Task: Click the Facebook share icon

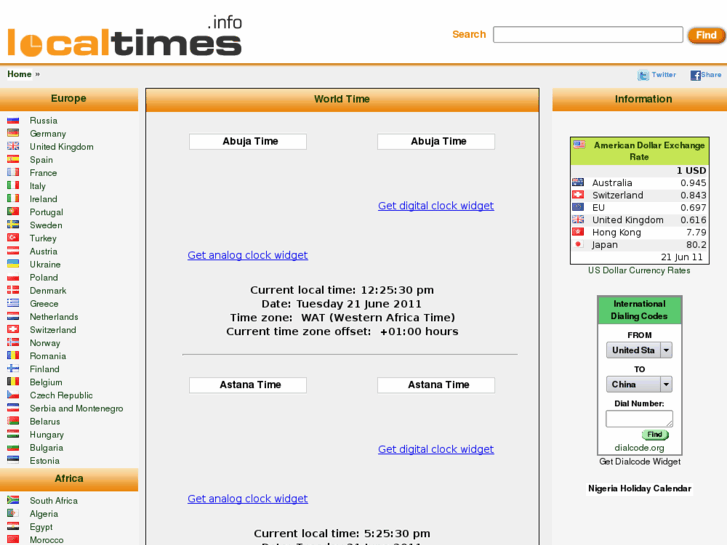Action: click(695, 75)
